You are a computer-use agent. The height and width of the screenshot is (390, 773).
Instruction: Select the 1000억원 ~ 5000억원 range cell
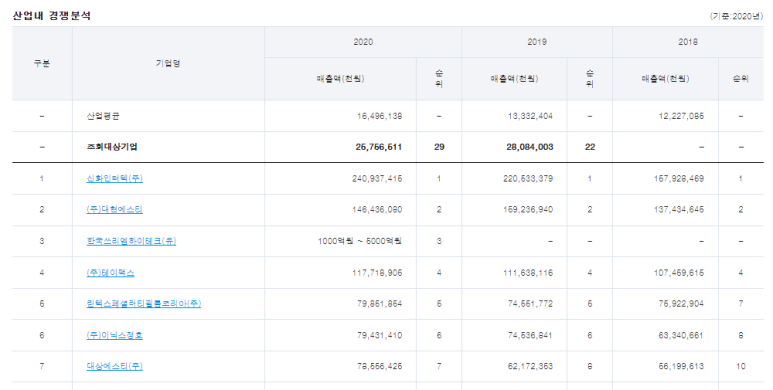click(360, 241)
